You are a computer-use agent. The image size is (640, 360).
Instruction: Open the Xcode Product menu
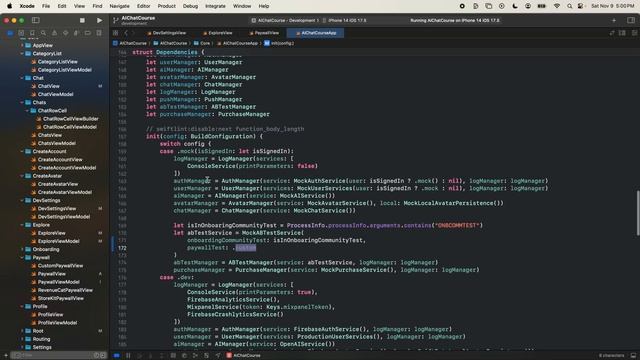tap(167, 6)
